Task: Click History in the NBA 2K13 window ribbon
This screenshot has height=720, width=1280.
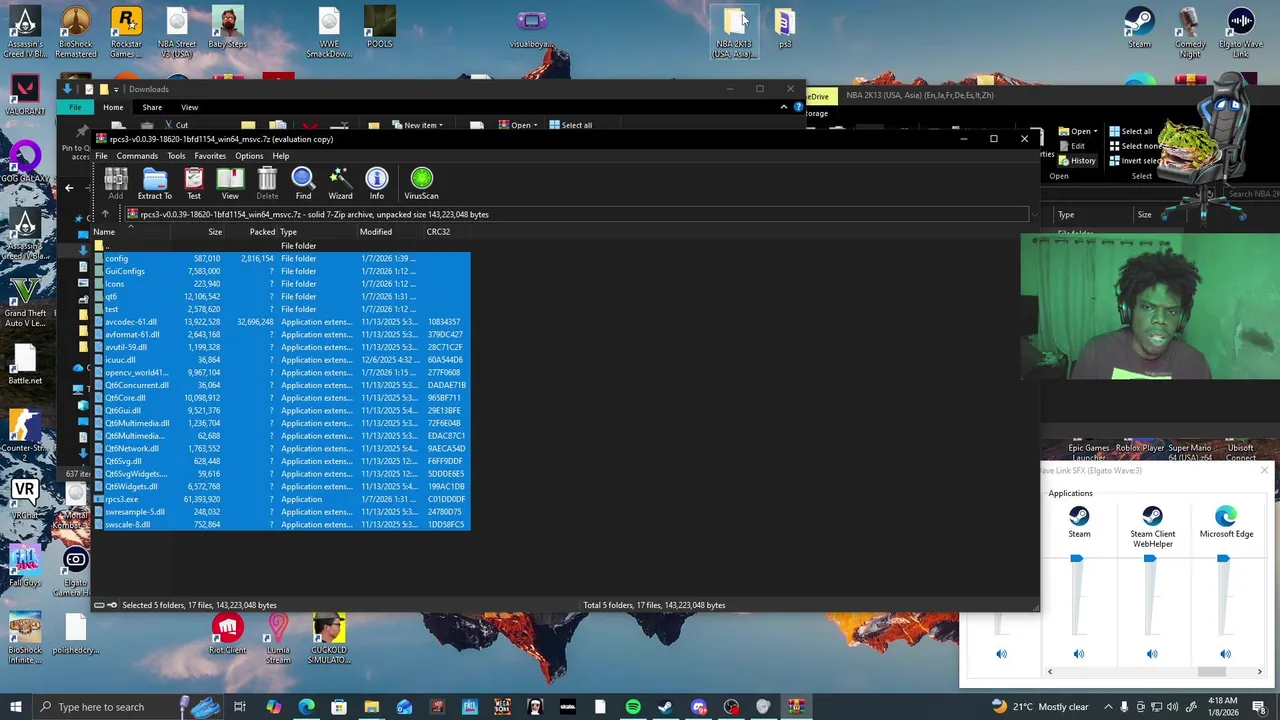Action: [x=1077, y=161]
